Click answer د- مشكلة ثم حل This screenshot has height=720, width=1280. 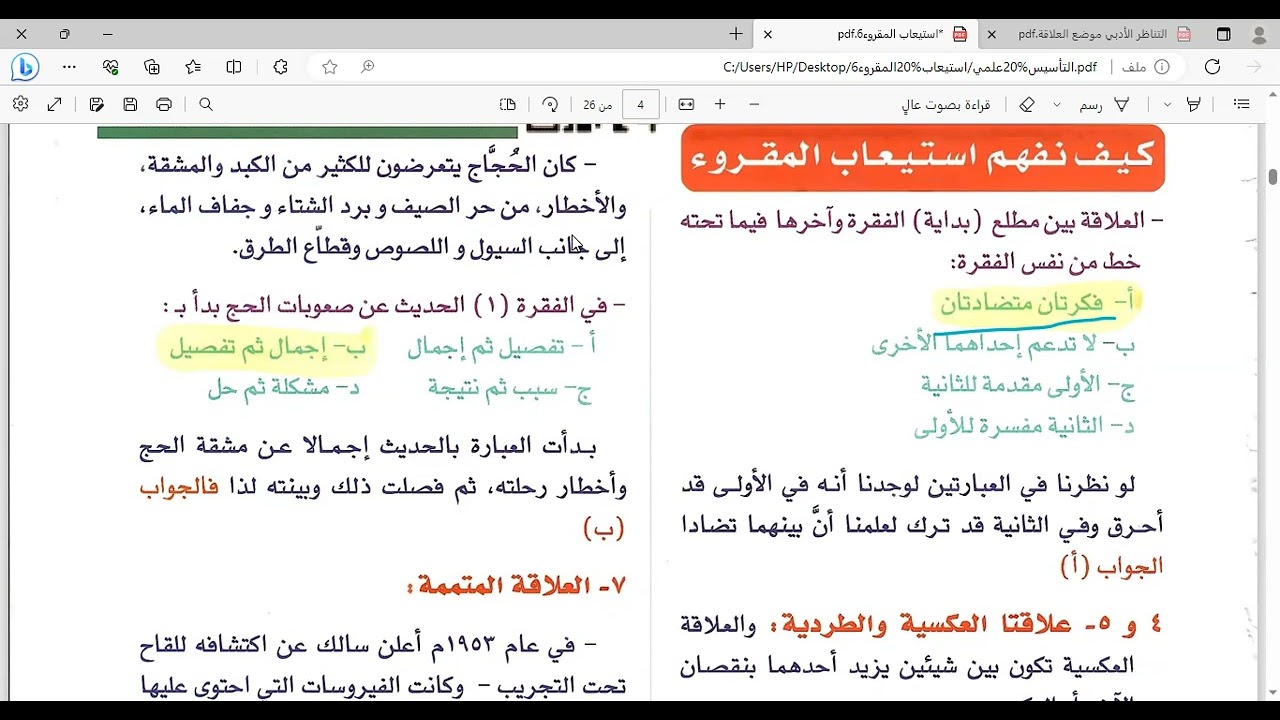(284, 388)
